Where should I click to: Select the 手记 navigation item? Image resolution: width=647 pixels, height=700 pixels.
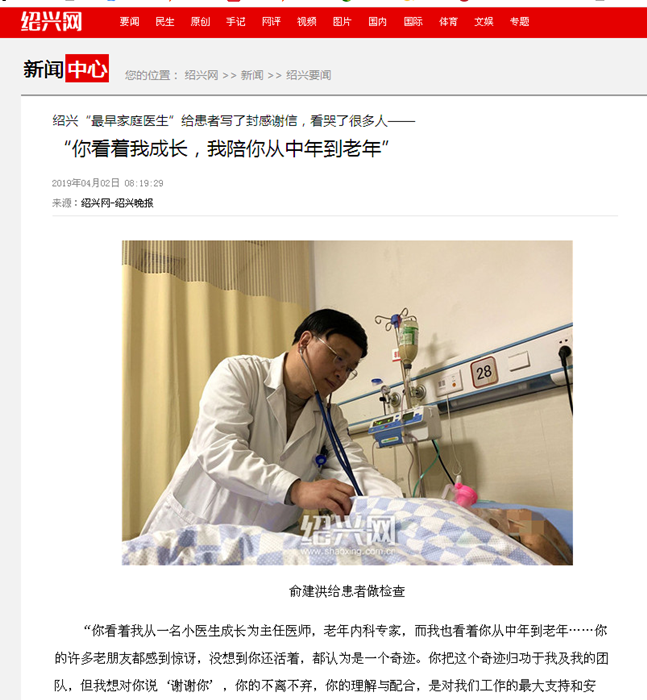click(x=236, y=21)
